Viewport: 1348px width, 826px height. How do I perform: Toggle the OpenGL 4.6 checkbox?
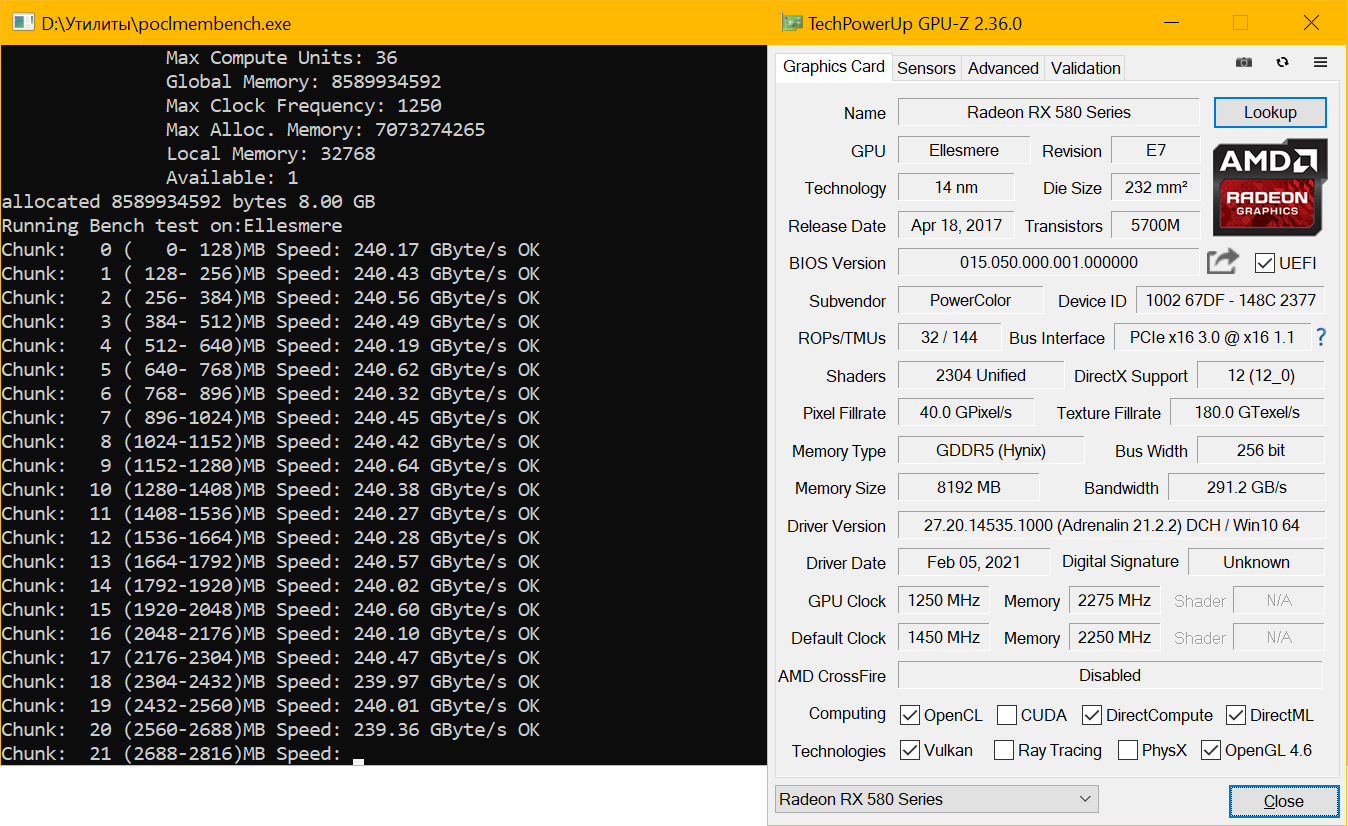tap(1210, 750)
